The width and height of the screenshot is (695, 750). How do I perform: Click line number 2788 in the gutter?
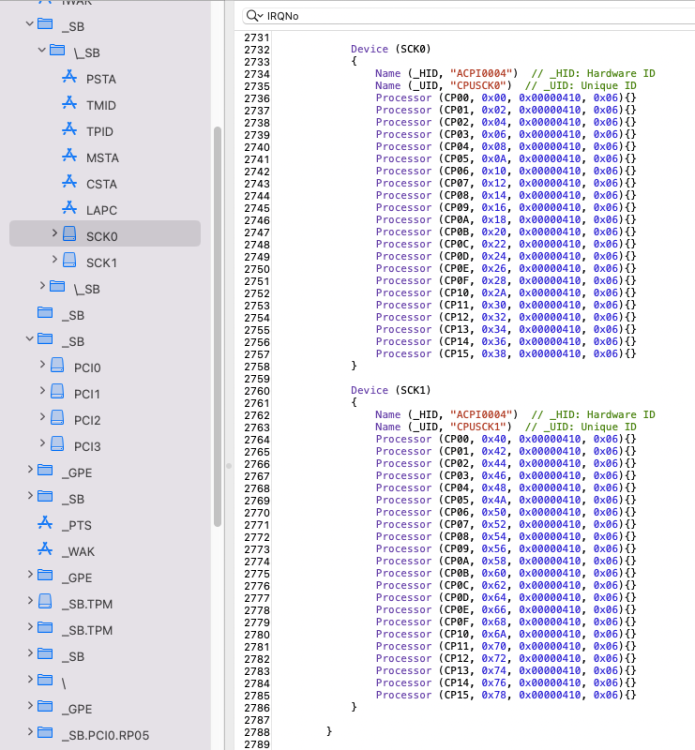pos(257,732)
